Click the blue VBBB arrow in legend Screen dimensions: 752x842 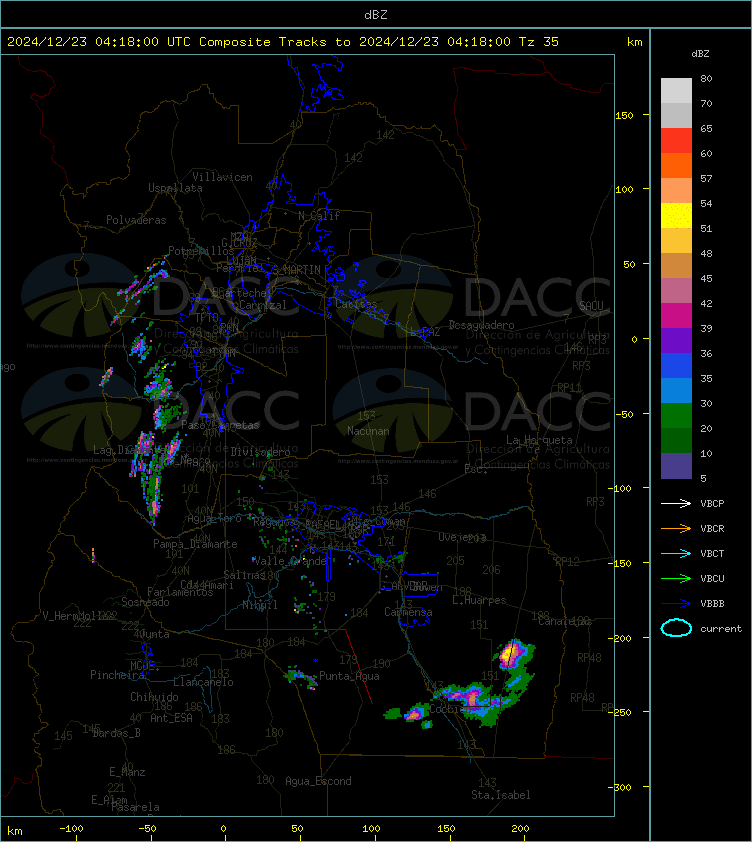[x=676, y=604]
